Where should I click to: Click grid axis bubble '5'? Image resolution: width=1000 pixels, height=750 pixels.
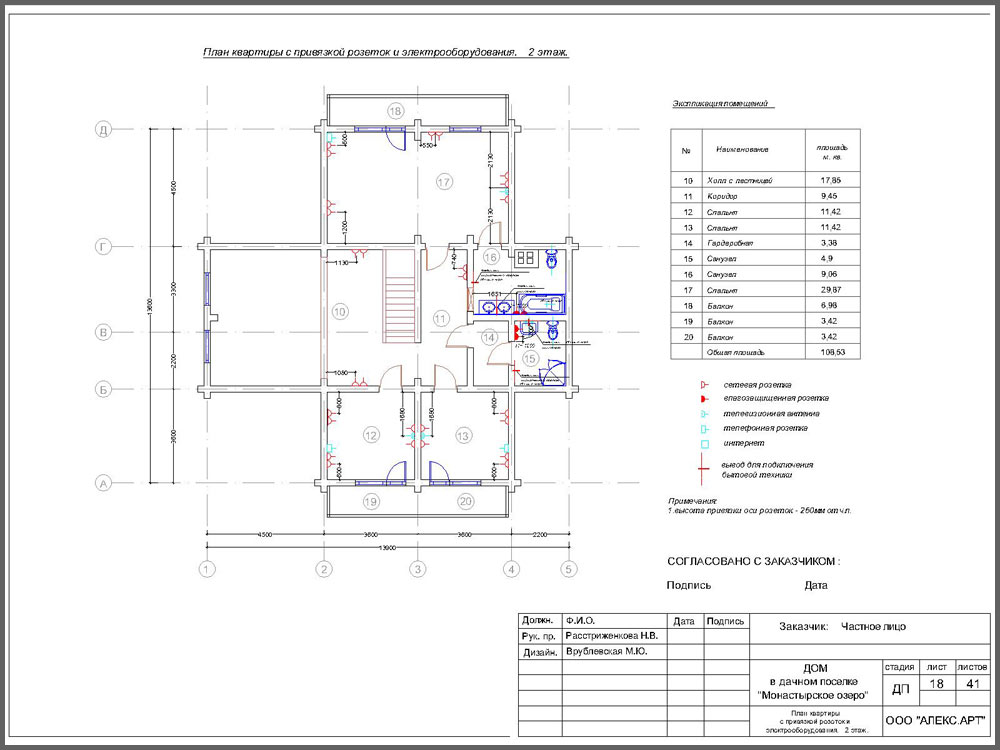(x=569, y=569)
